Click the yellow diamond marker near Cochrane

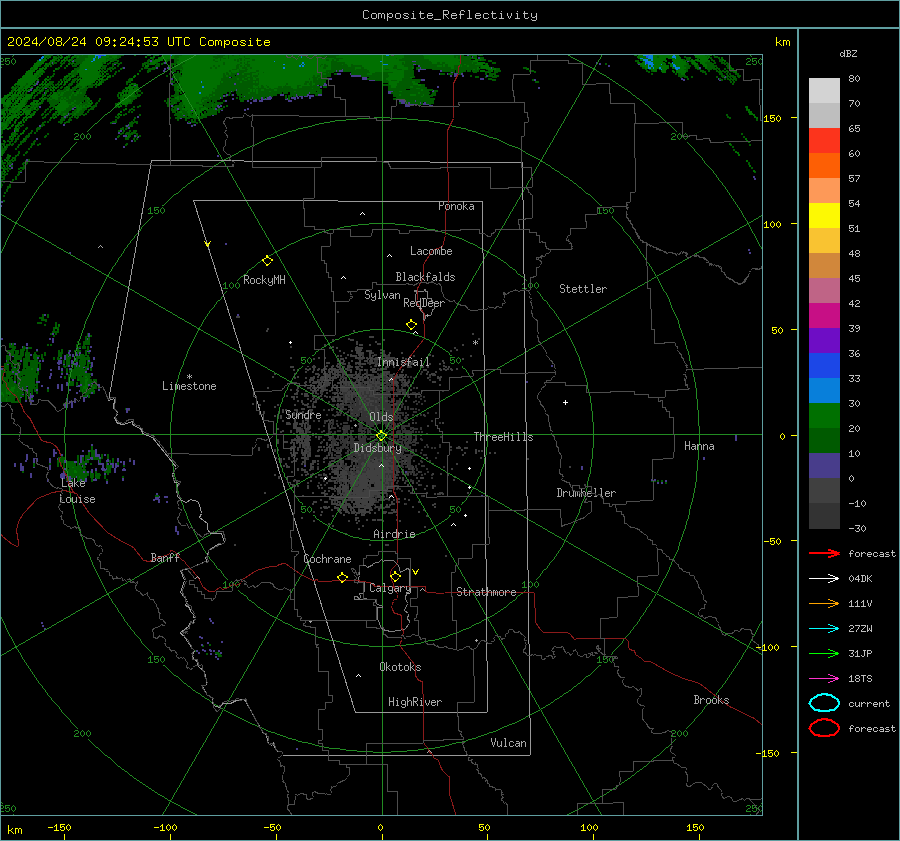343,577
